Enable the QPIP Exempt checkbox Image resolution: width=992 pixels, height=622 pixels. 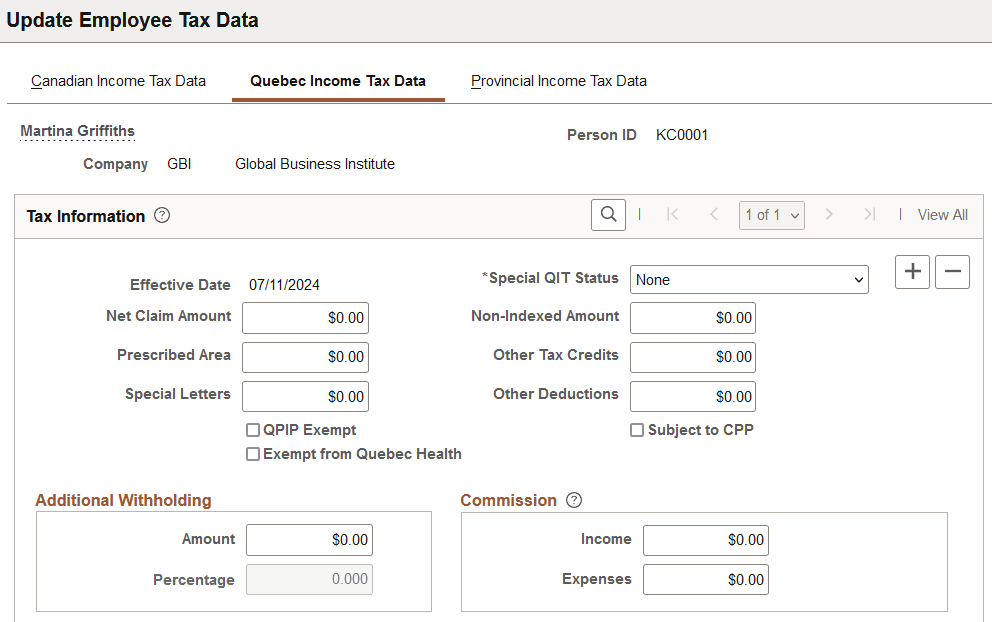pos(253,429)
